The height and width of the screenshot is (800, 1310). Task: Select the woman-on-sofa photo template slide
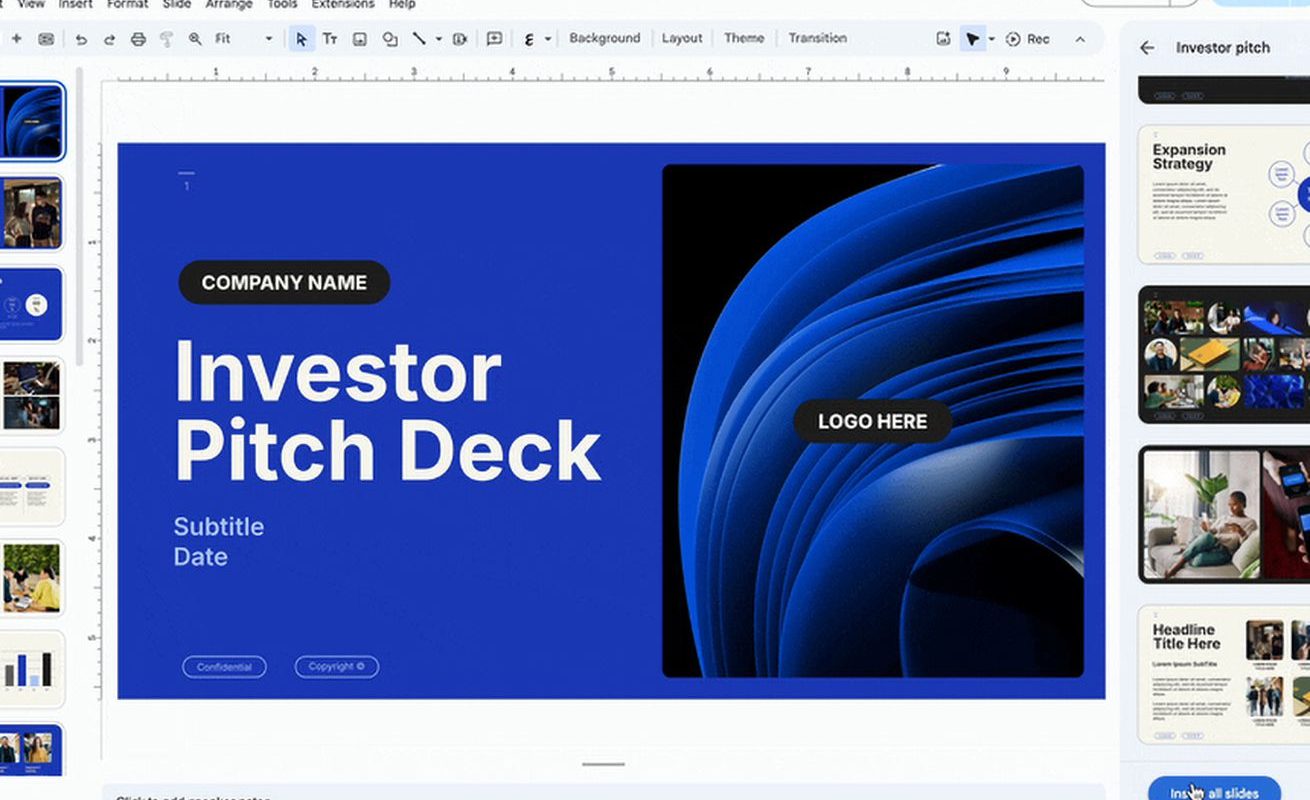(1224, 515)
